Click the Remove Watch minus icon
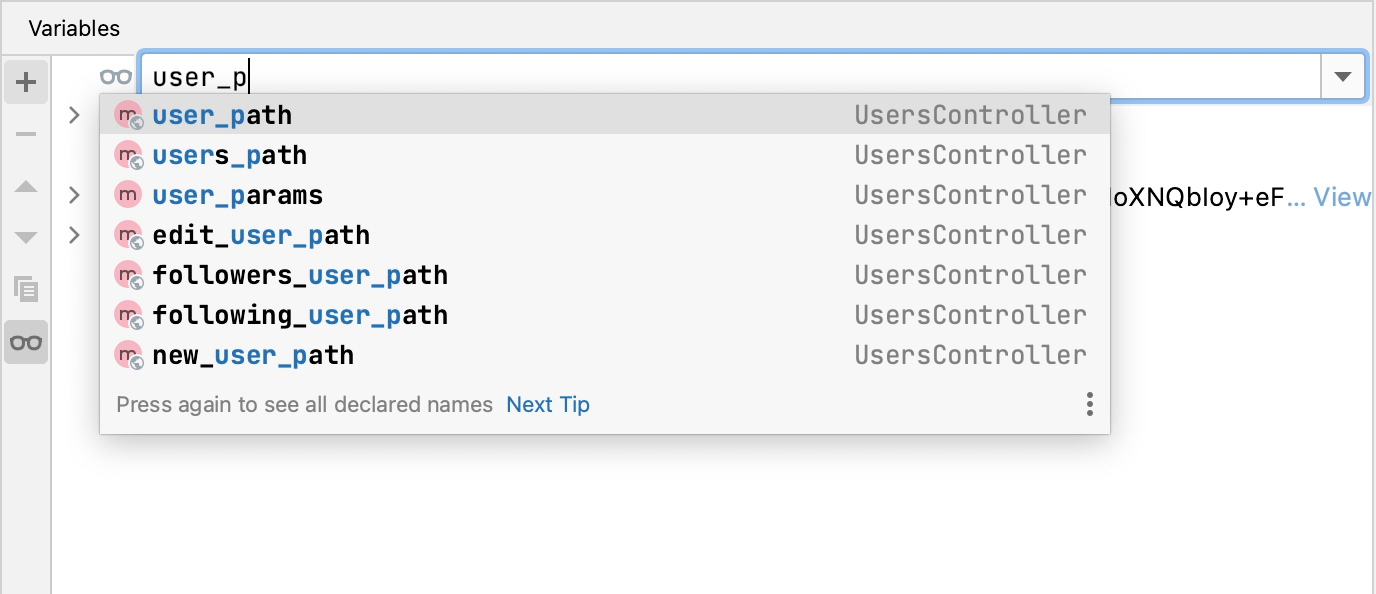This screenshot has width=1376, height=594. click(x=26, y=134)
